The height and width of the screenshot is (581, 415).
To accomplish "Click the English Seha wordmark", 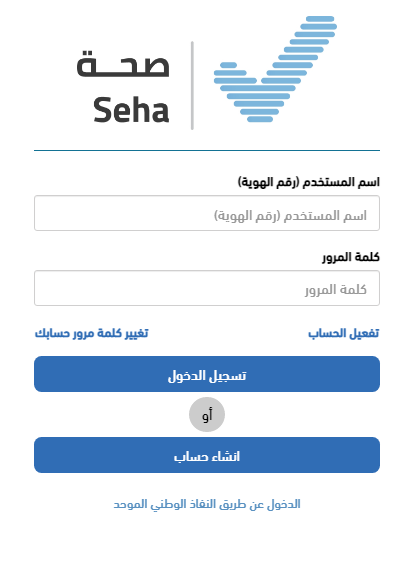I will tap(131, 110).
